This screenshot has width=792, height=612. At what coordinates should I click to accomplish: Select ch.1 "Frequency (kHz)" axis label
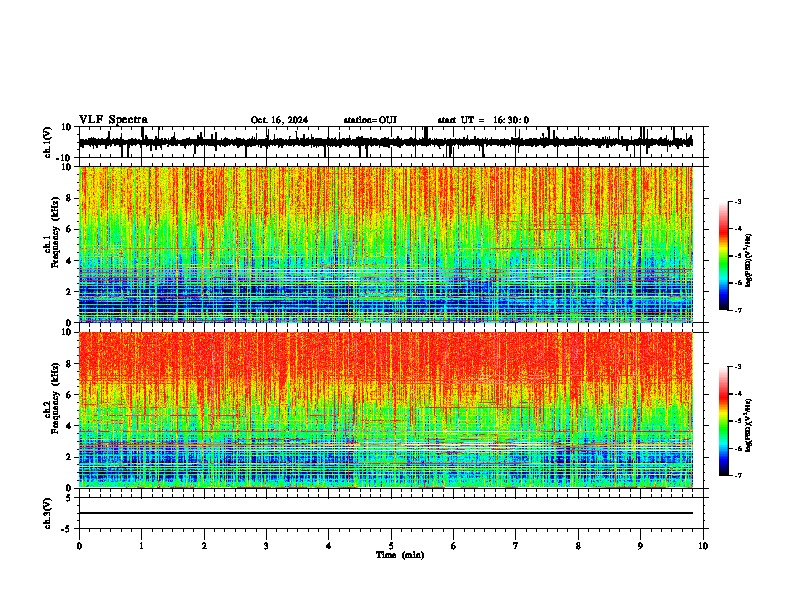click(x=55, y=232)
